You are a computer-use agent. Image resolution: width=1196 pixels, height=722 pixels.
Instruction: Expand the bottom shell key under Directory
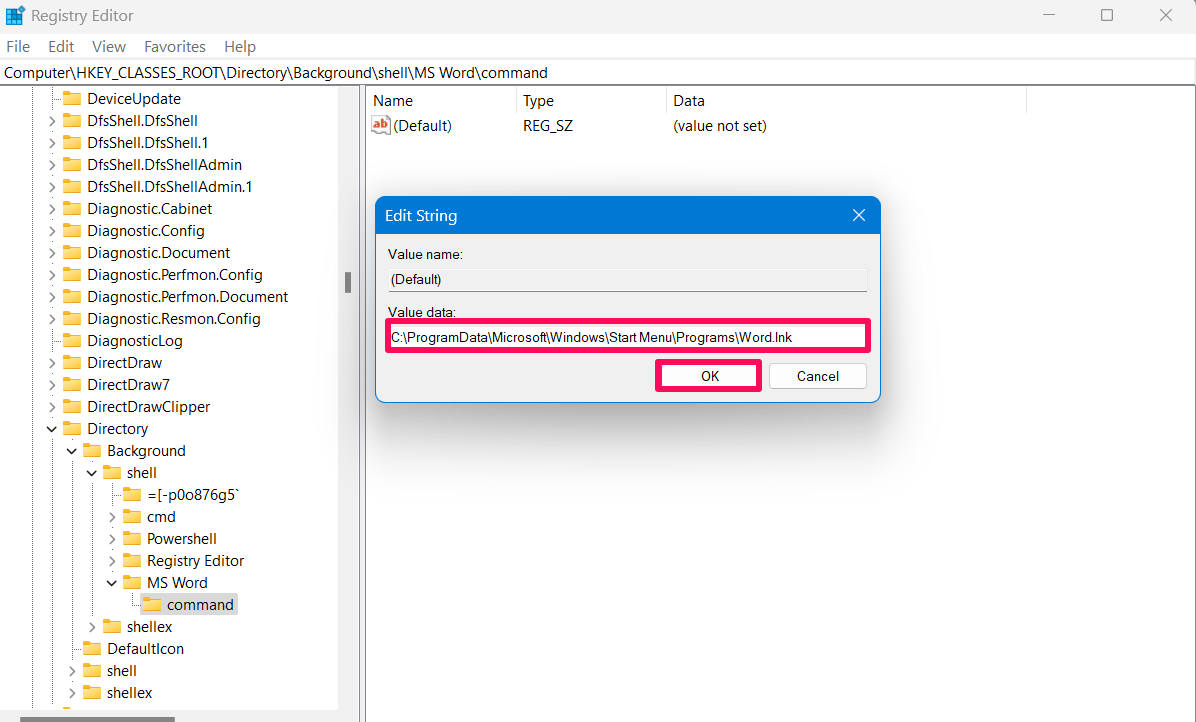[72, 671]
